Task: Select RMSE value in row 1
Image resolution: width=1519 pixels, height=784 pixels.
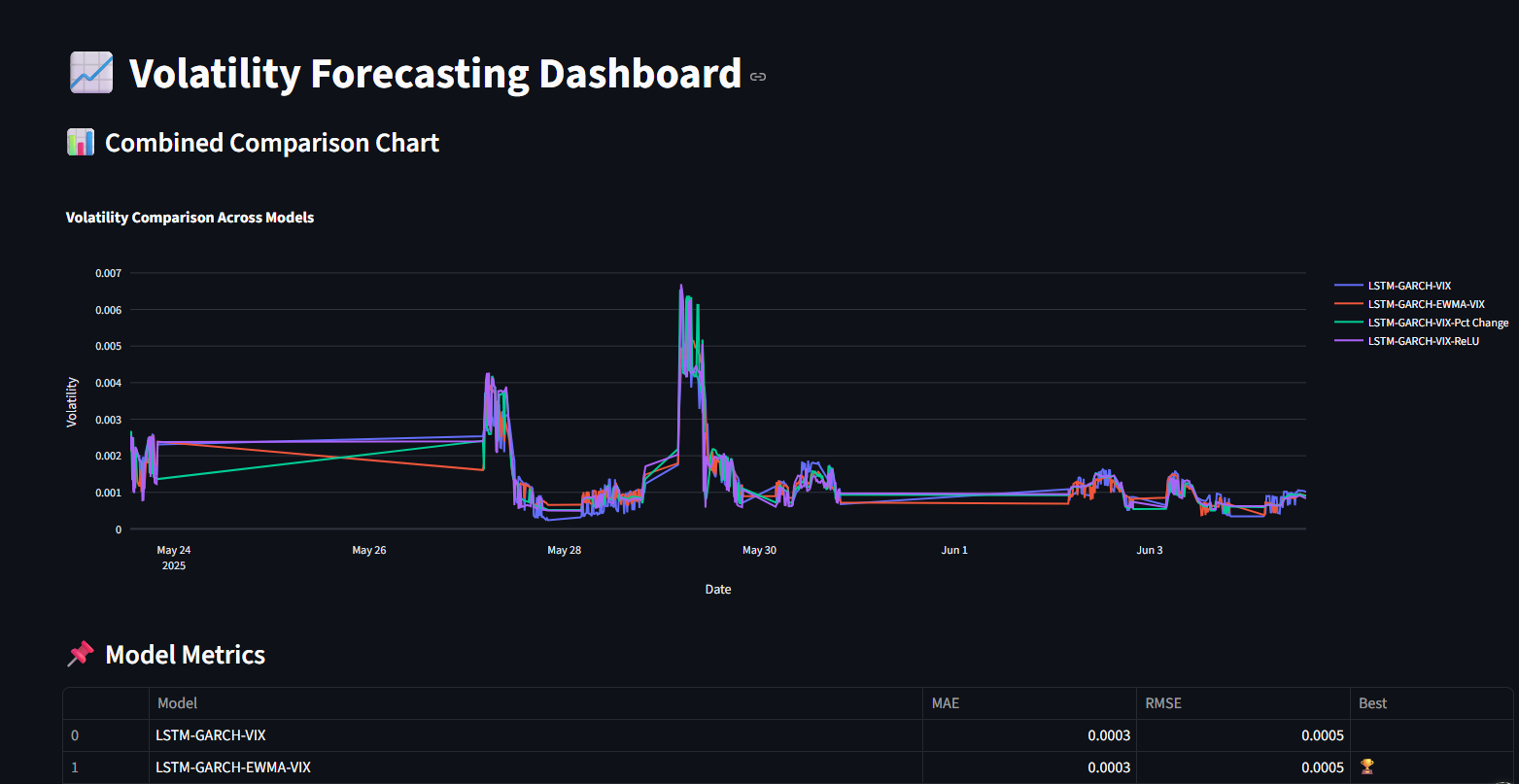Action: 1243,767
